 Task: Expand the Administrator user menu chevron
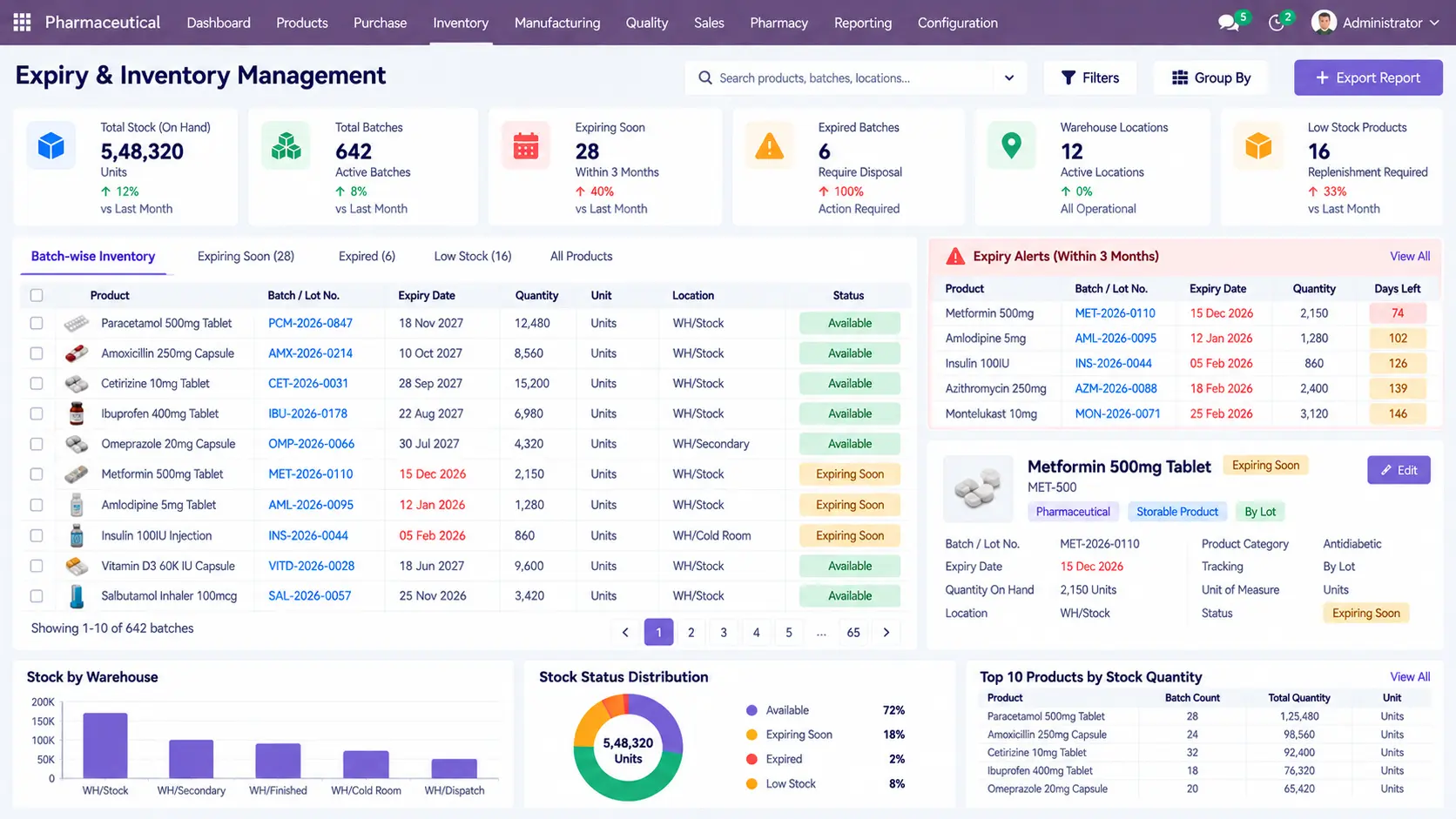pos(1434,23)
